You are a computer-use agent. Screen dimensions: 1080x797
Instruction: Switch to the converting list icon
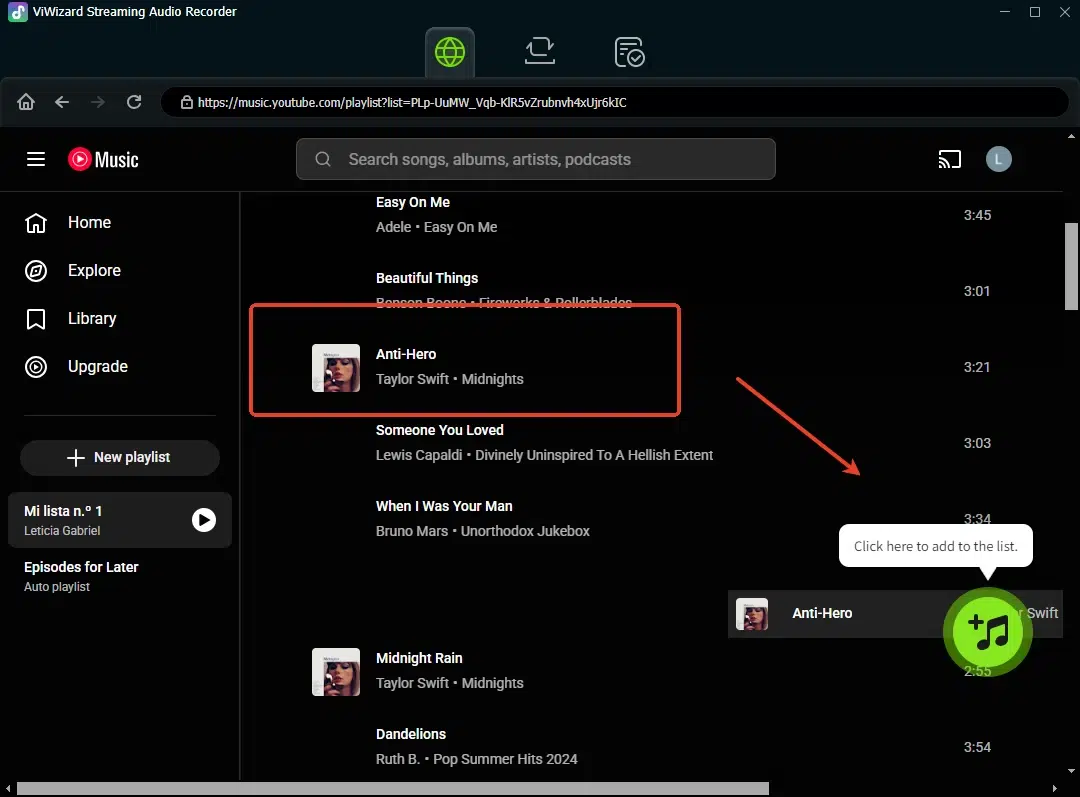click(x=539, y=52)
